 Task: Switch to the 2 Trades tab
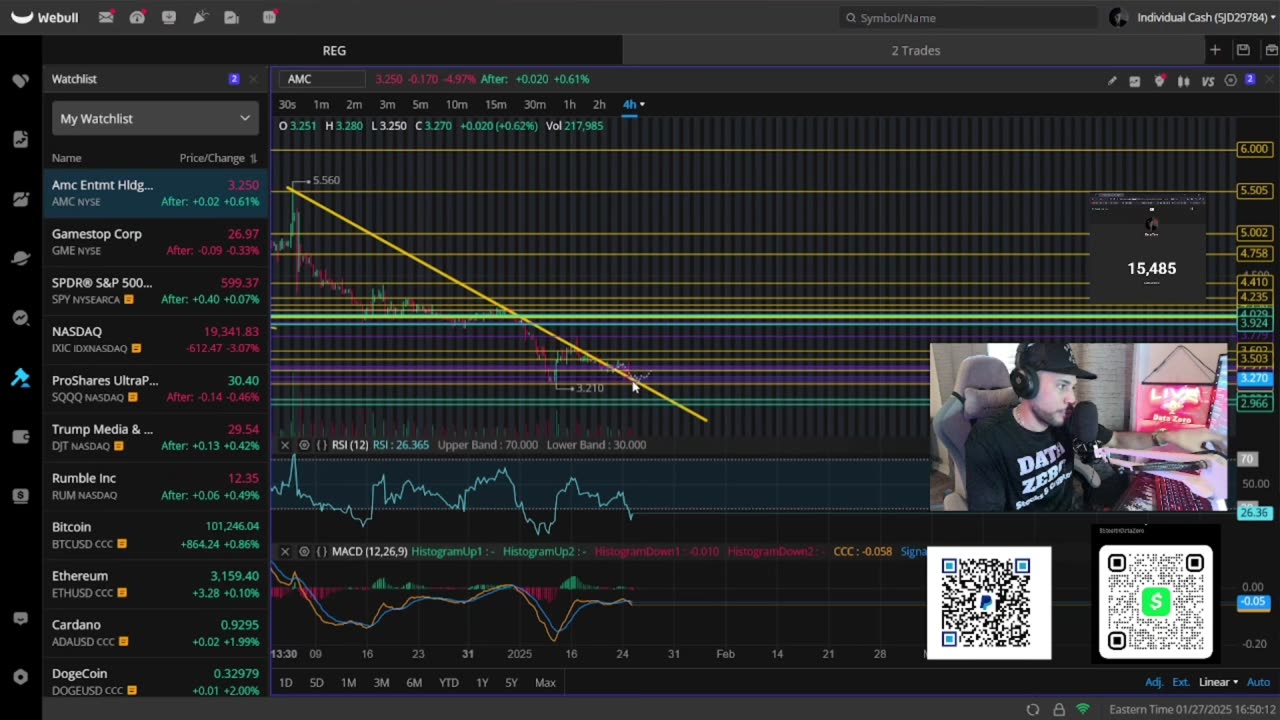pyautogui.click(x=916, y=50)
